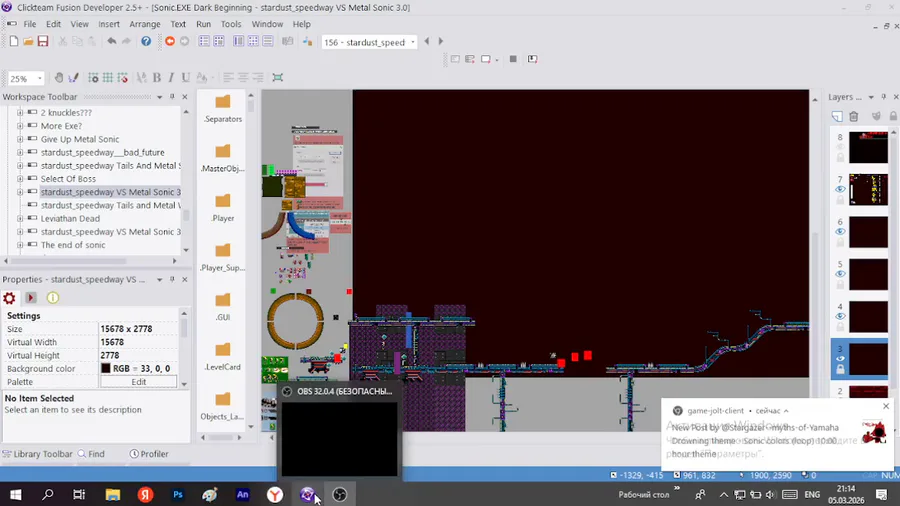This screenshot has width=900, height=506.
Task: Open About info tab in Properties
Action: coord(53,298)
